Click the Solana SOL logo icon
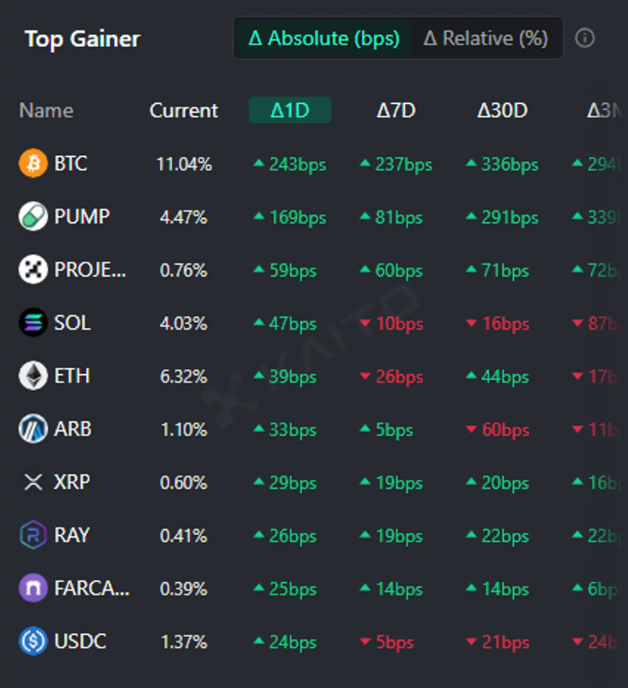Screen dimensions: 628x688 tap(33, 323)
